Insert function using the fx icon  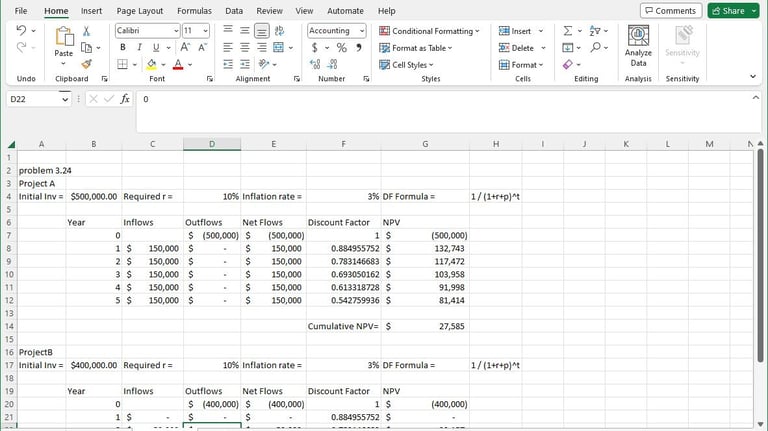click(125, 99)
